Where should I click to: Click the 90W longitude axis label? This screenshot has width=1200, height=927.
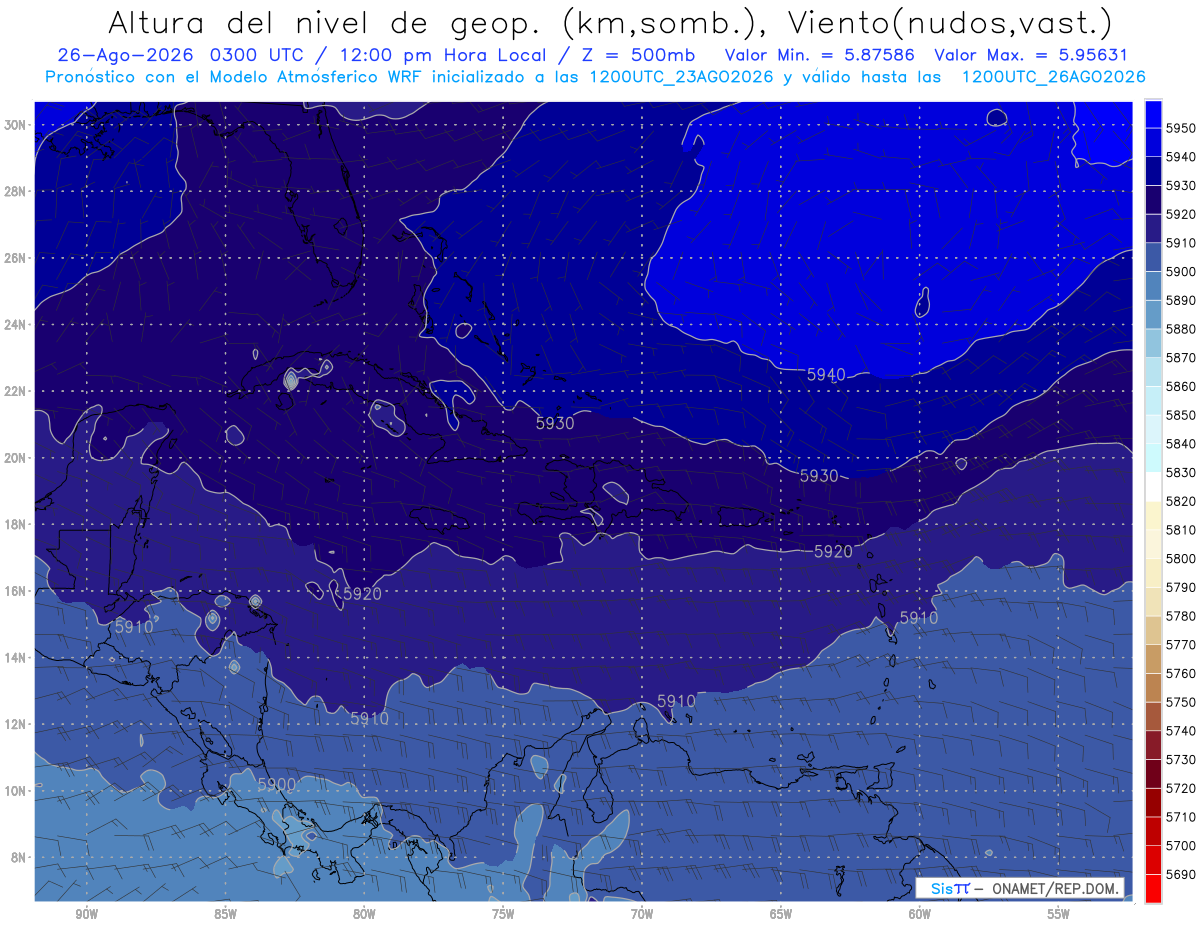[86, 914]
